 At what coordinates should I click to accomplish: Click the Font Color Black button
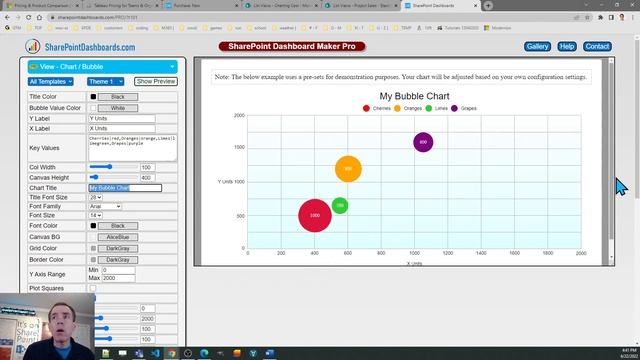tap(118, 226)
